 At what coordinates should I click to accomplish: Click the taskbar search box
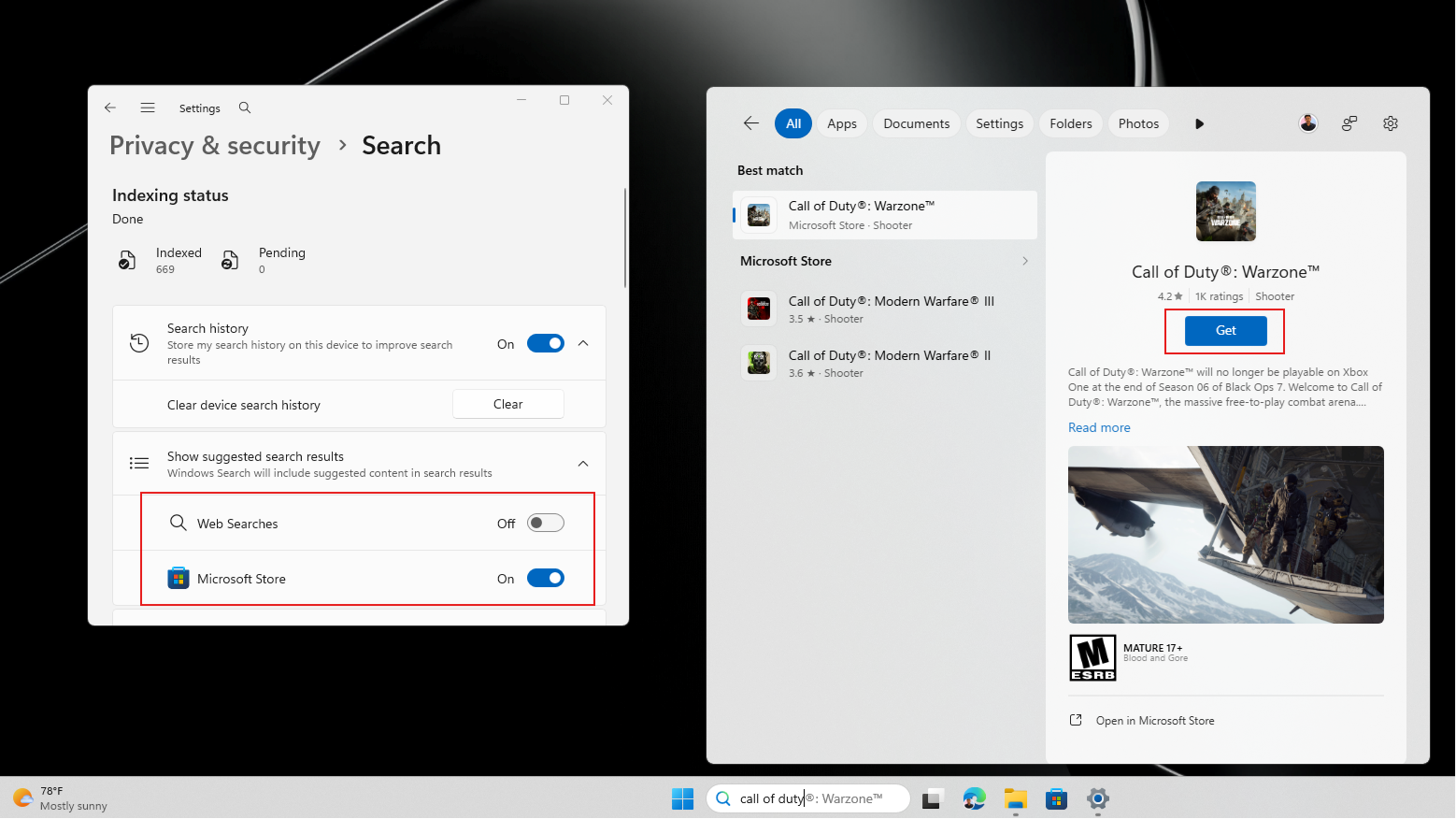click(808, 798)
